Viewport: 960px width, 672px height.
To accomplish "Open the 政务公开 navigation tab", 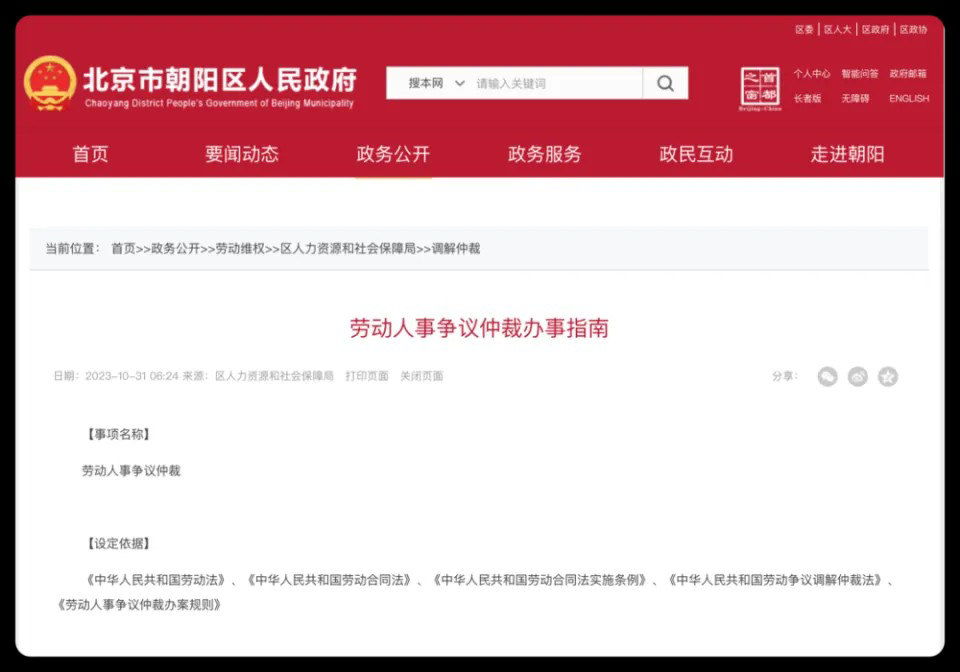I will (393, 155).
